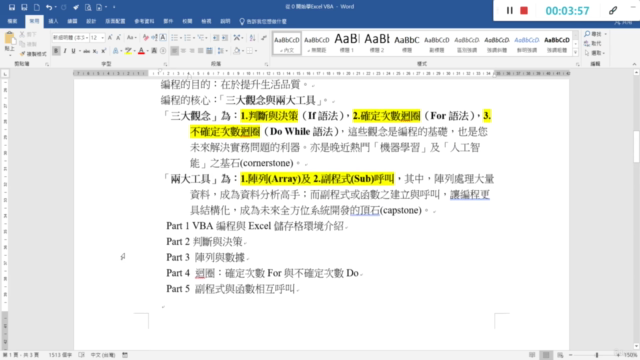Click the zoom slider in status bar

pyautogui.click(x=596, y=355)
